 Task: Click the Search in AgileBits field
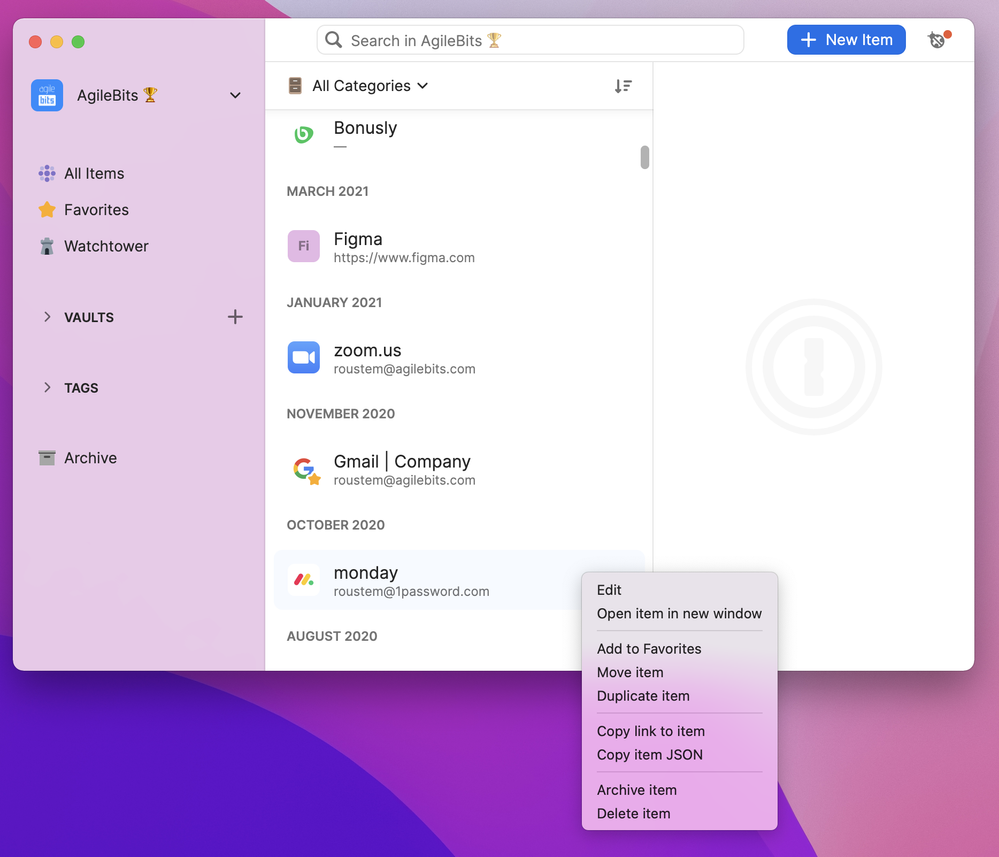coord(530,40)
